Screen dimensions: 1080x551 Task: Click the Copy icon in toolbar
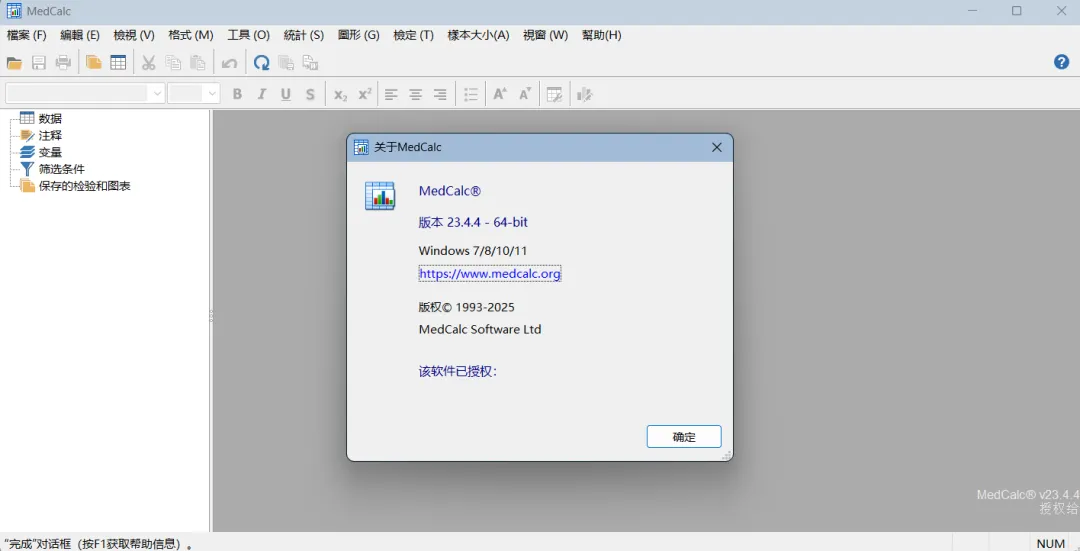pos(173,63)
